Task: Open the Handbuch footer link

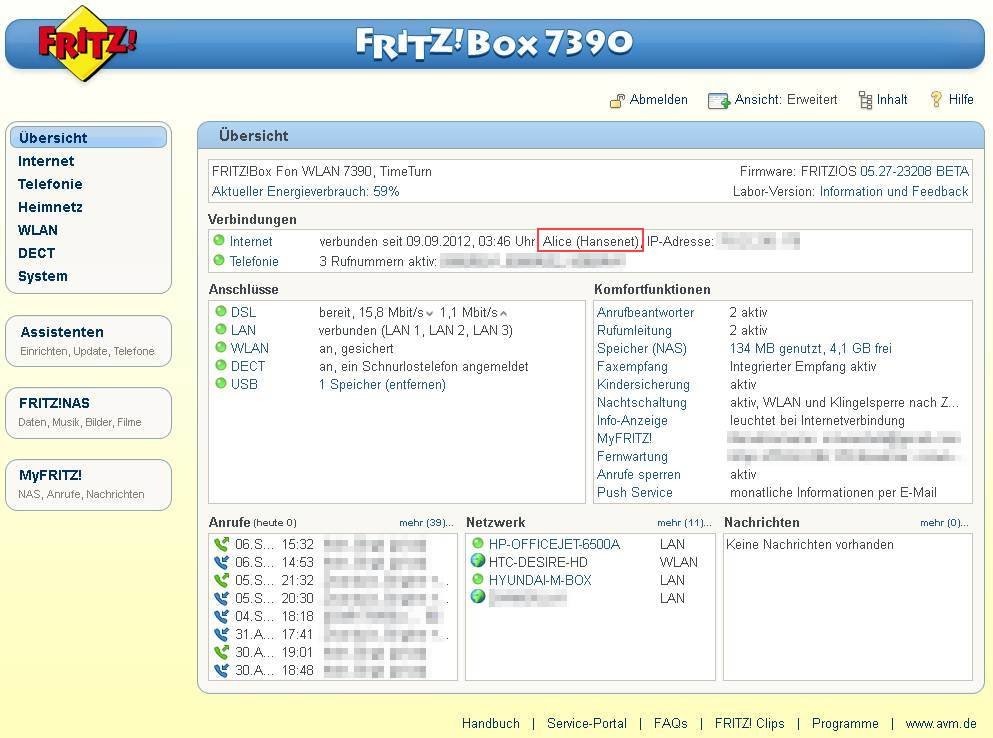Action: tap(491, 723)
